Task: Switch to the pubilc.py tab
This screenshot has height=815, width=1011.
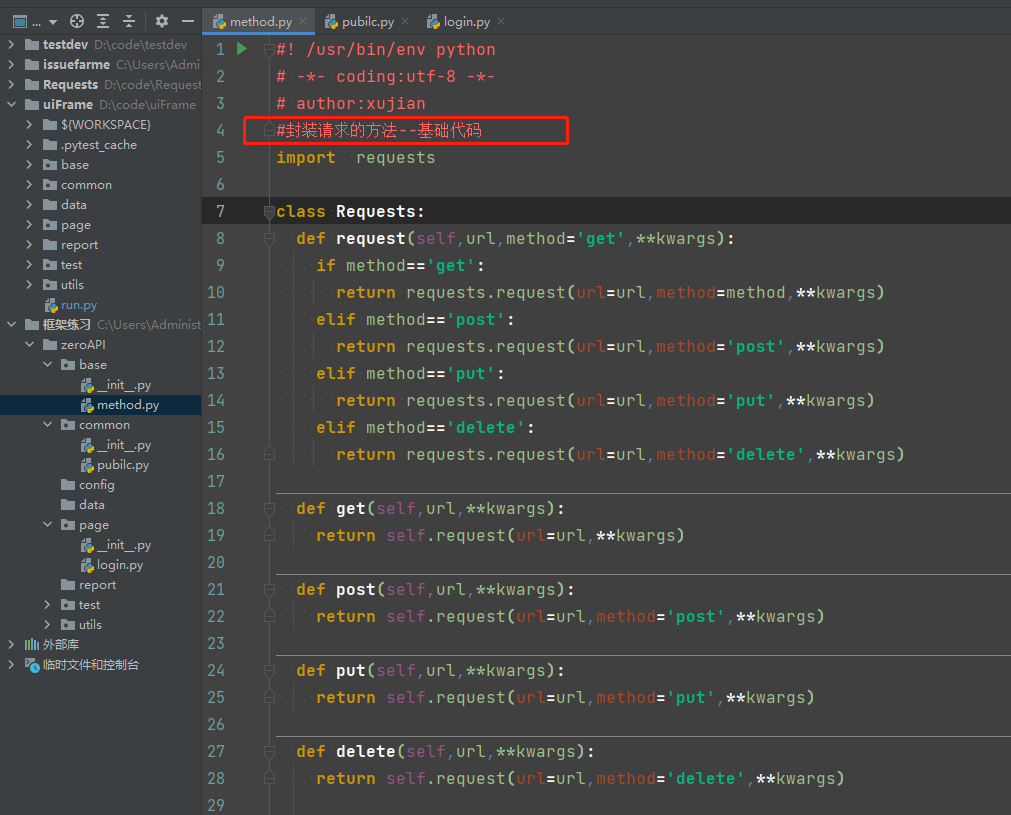Action: pos(367,22)
